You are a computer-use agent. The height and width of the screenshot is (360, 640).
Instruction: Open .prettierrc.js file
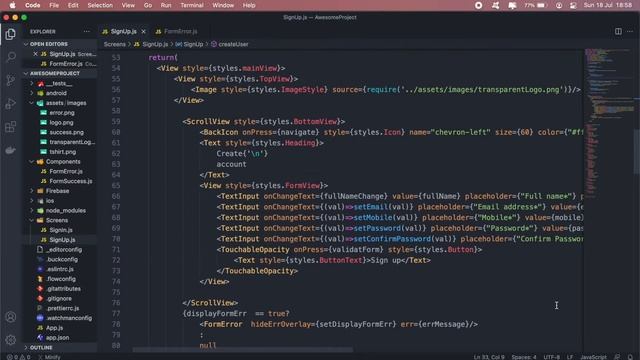tap(62, 308)
